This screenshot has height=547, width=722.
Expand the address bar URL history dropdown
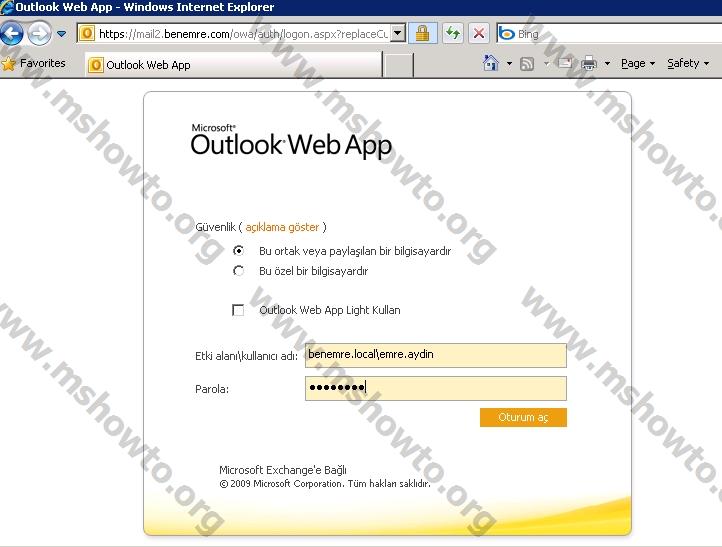pyautogui.click(x=398, y=34)
